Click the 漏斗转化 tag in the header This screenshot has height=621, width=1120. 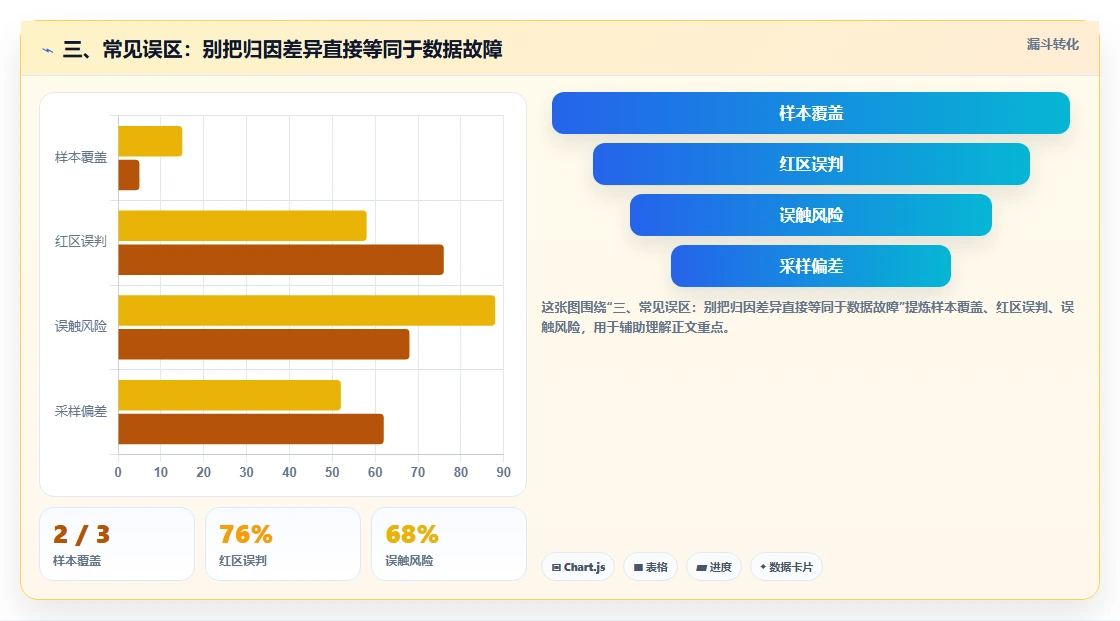[x=1052, y=44]
